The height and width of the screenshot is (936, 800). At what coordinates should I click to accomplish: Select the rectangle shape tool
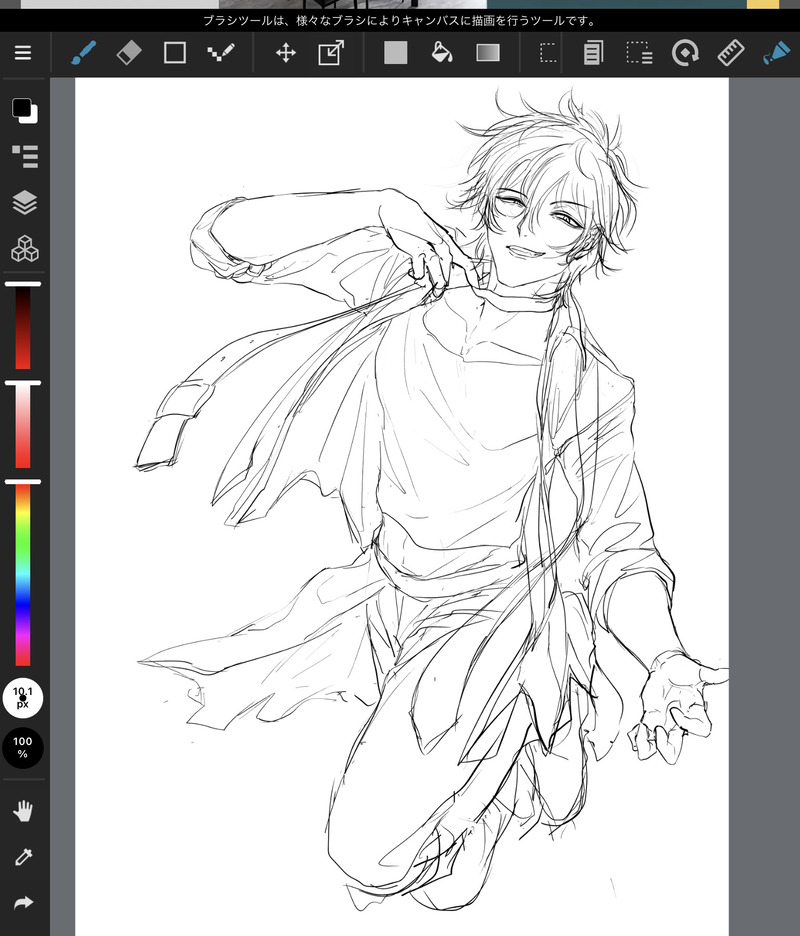click(174, 53)
